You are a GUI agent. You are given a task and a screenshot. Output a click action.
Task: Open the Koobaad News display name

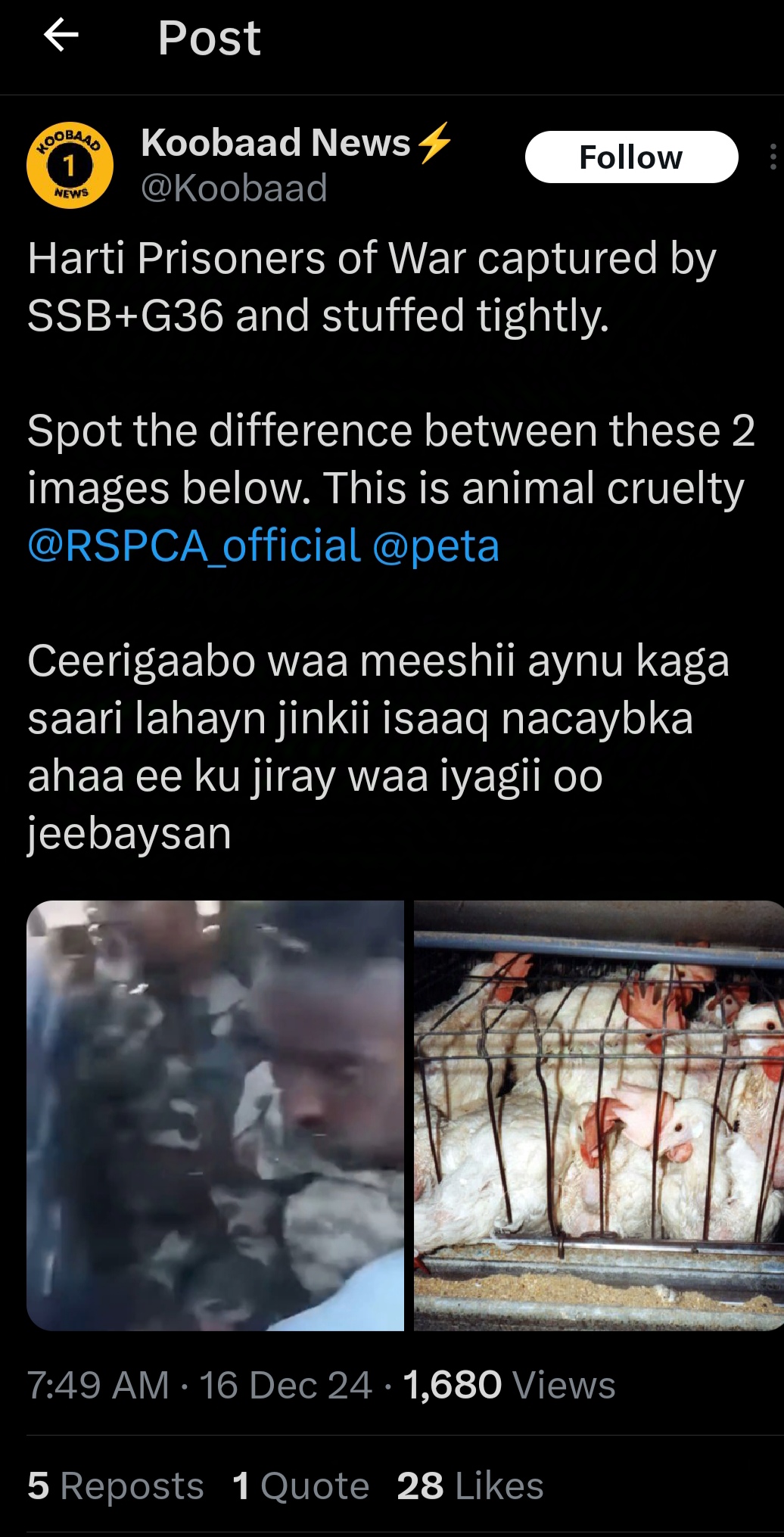[x=275, y=142]
